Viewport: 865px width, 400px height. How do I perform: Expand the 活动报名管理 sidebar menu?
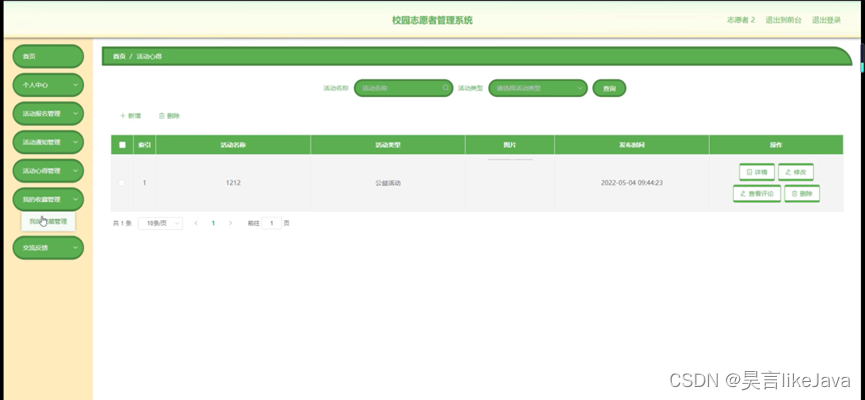tap(48, 114)
